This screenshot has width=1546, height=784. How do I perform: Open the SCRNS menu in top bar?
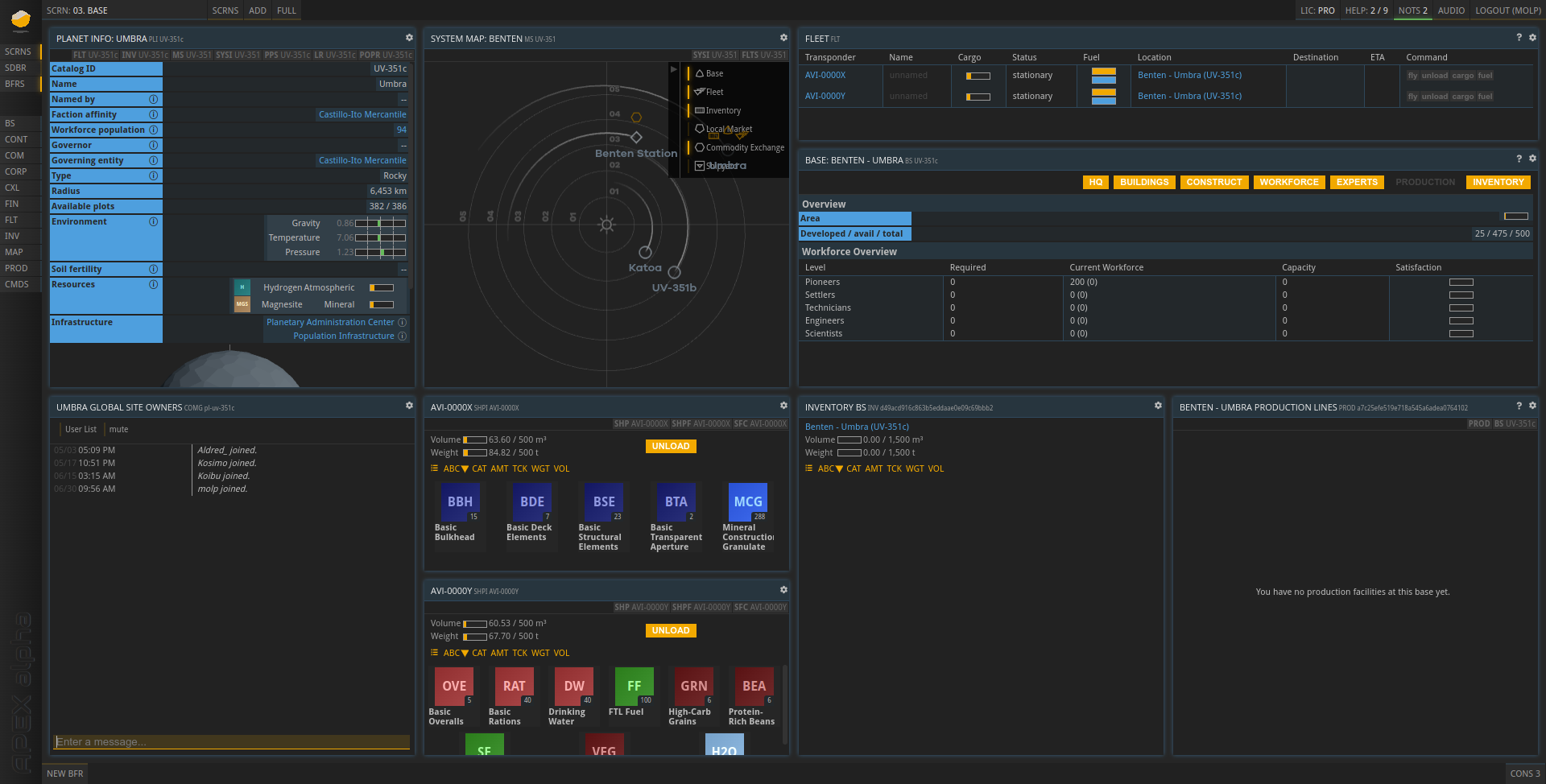pyautogui.click(x=225, y=10)
